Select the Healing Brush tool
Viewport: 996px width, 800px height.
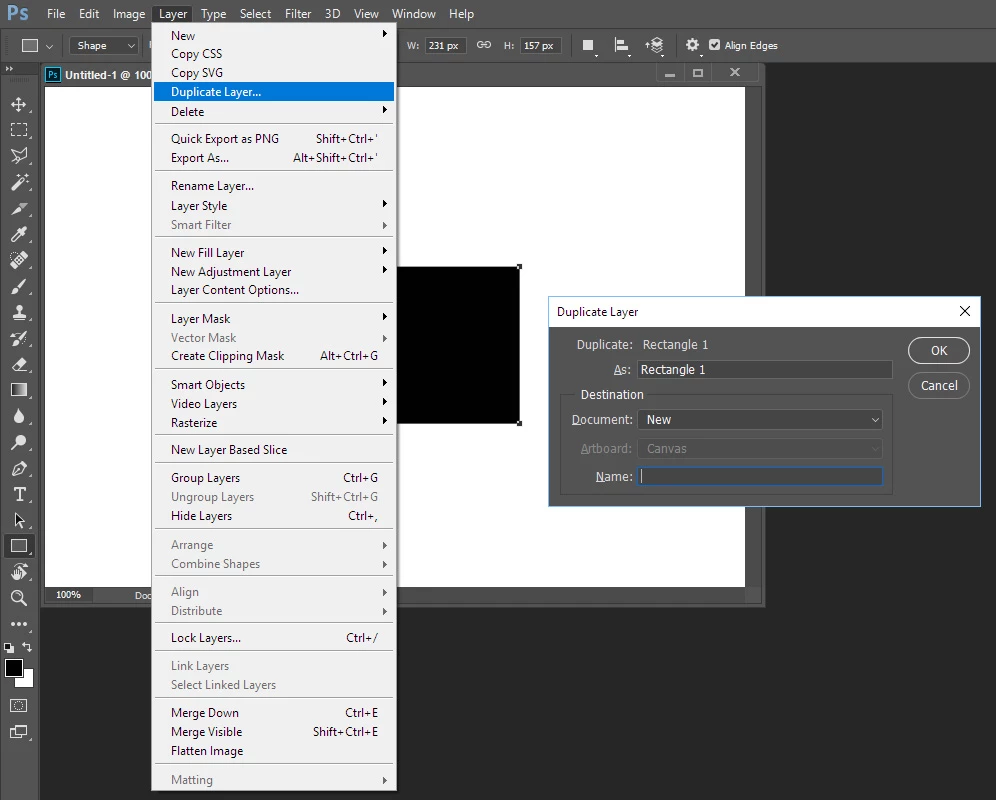(x=19, y=261)
